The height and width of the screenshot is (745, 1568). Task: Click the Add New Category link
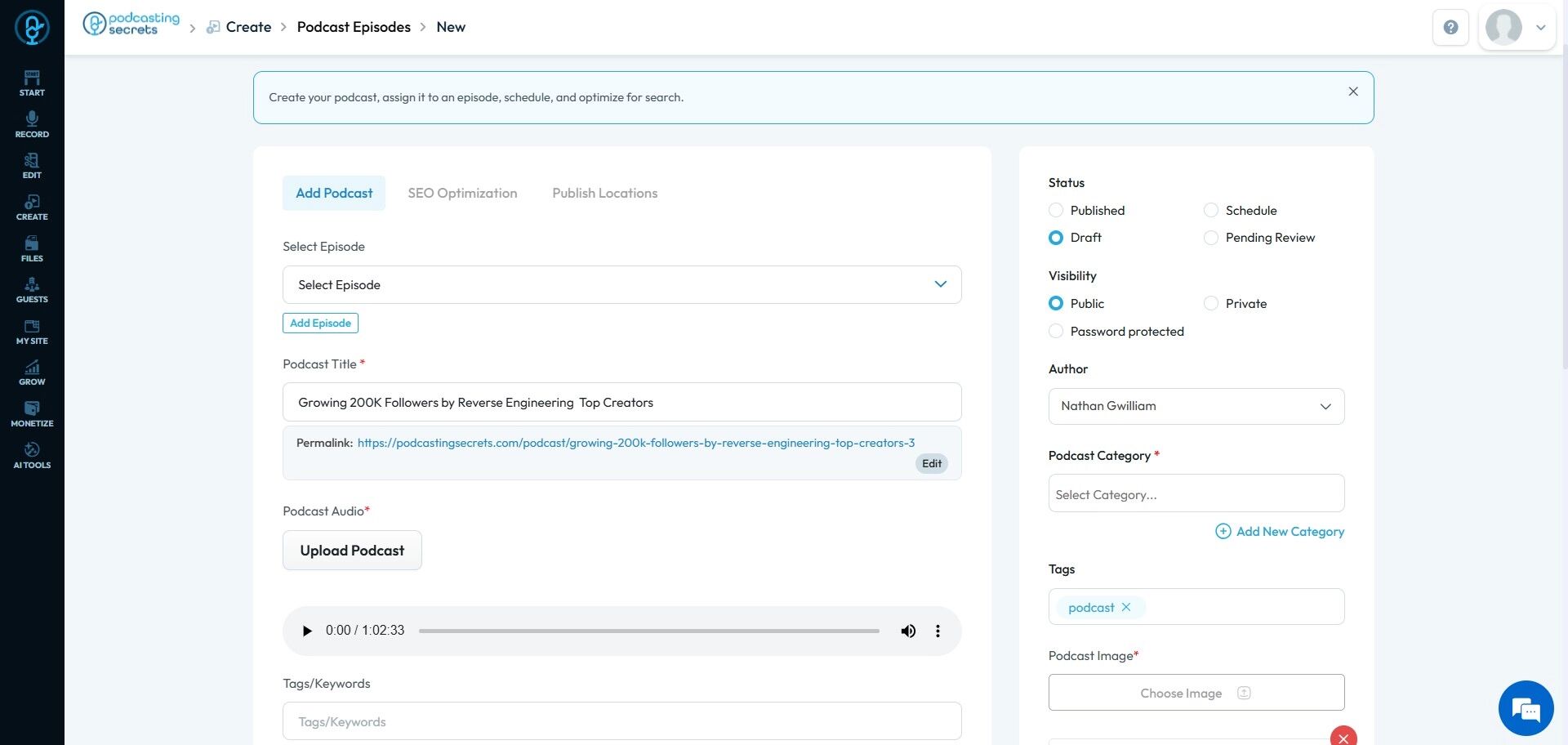(x=1290, y=531)
